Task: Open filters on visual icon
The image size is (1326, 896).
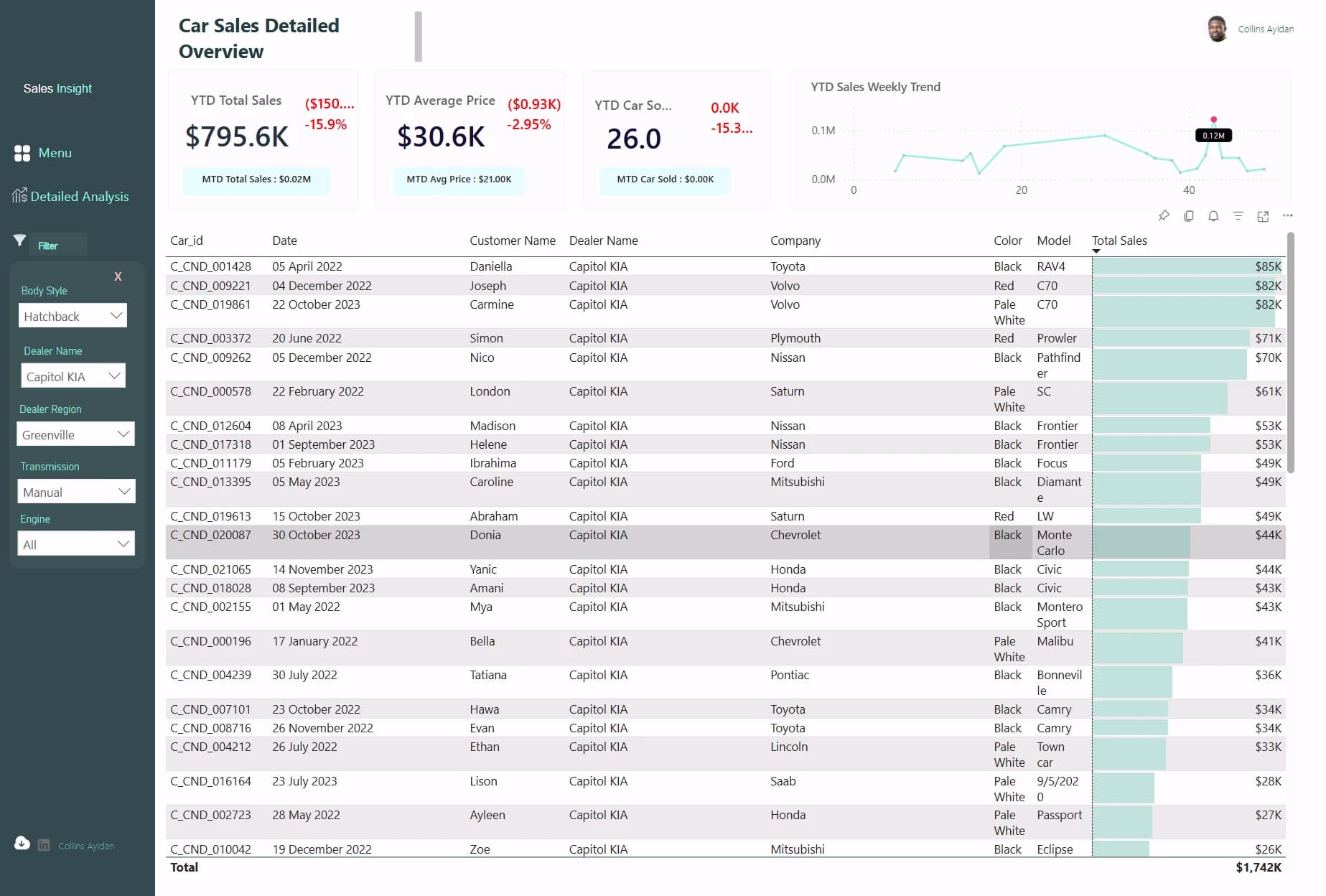Action: [1238, 215]
